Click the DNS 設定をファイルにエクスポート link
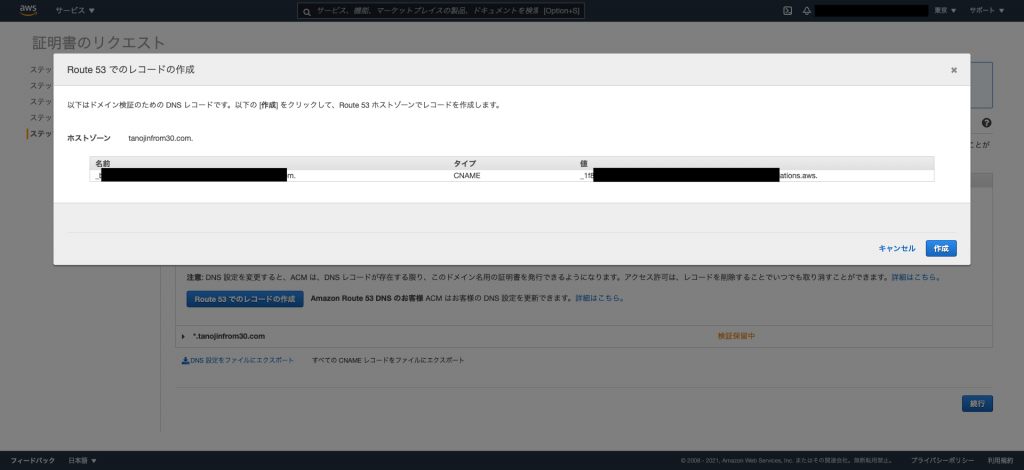 242,360
